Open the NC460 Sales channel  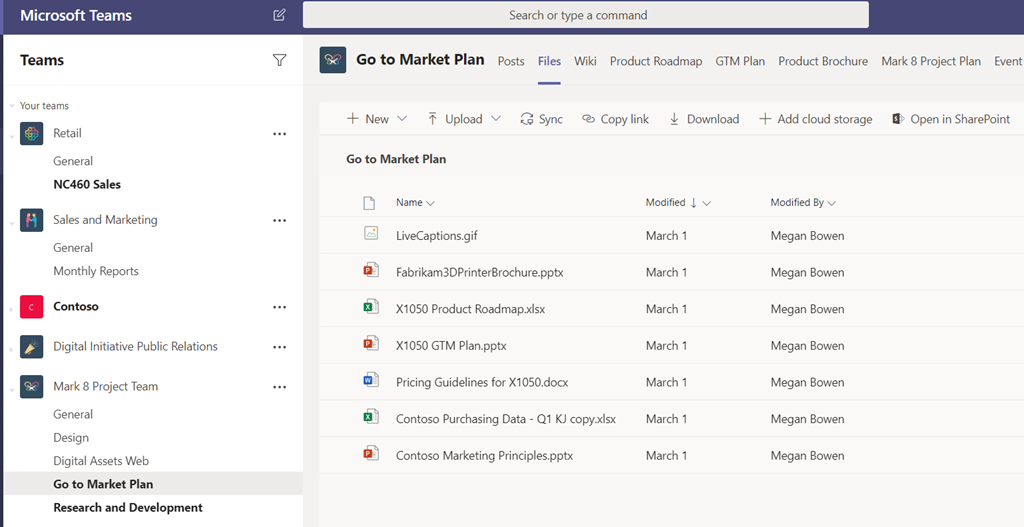pos(87,184)
